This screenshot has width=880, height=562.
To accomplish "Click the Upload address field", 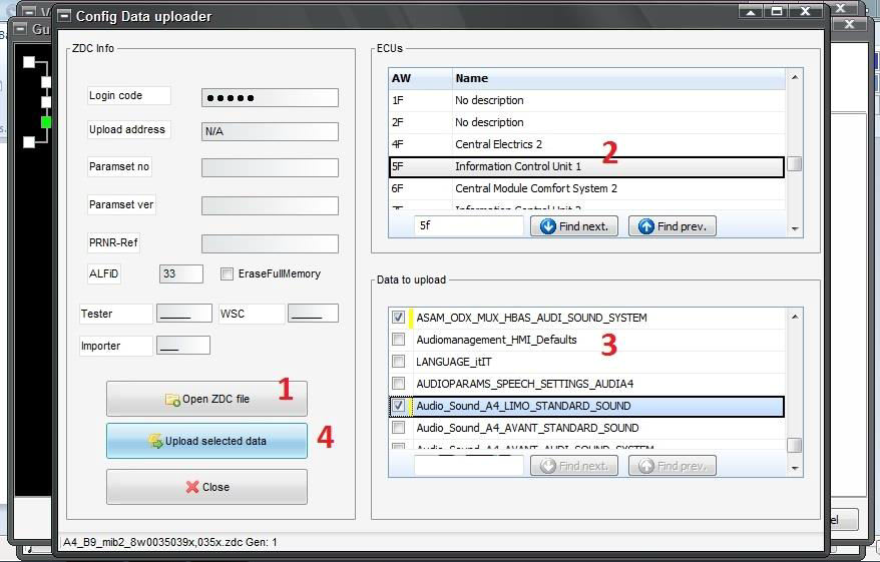I will 270,131.
